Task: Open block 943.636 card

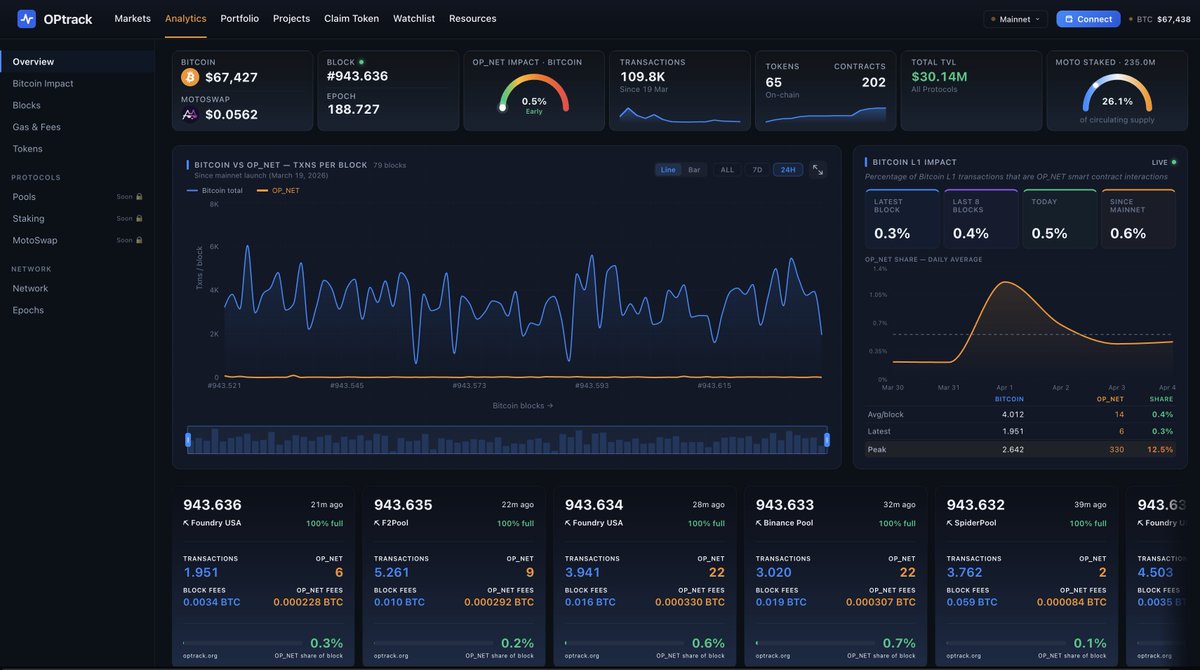Action: [263, 576]
